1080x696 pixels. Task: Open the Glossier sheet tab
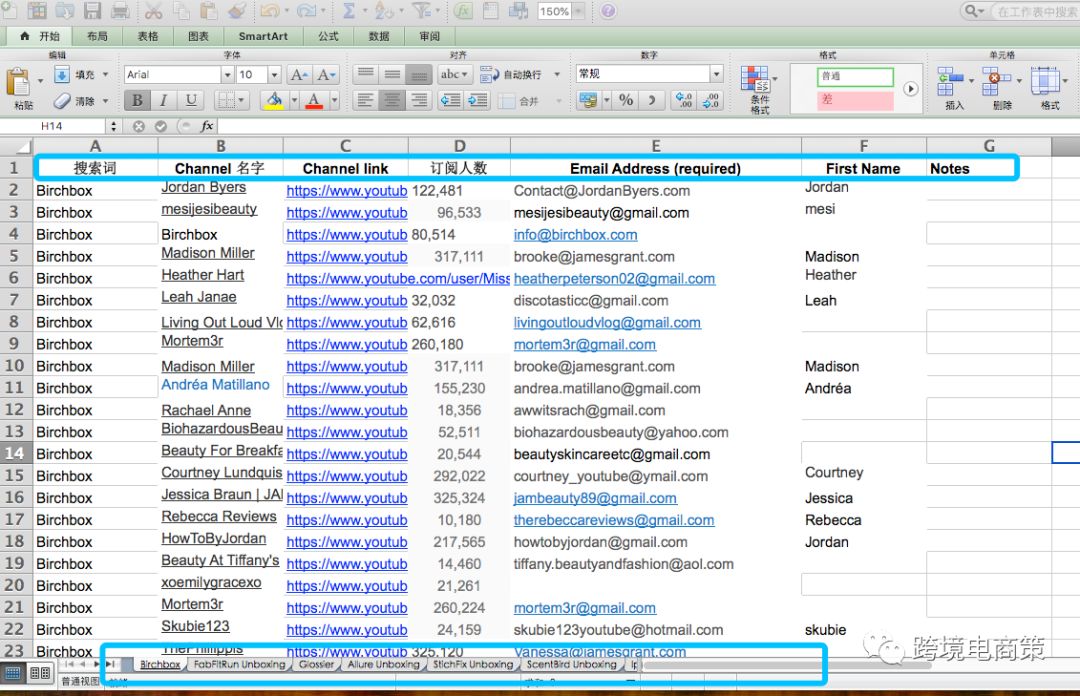(317, 664)
